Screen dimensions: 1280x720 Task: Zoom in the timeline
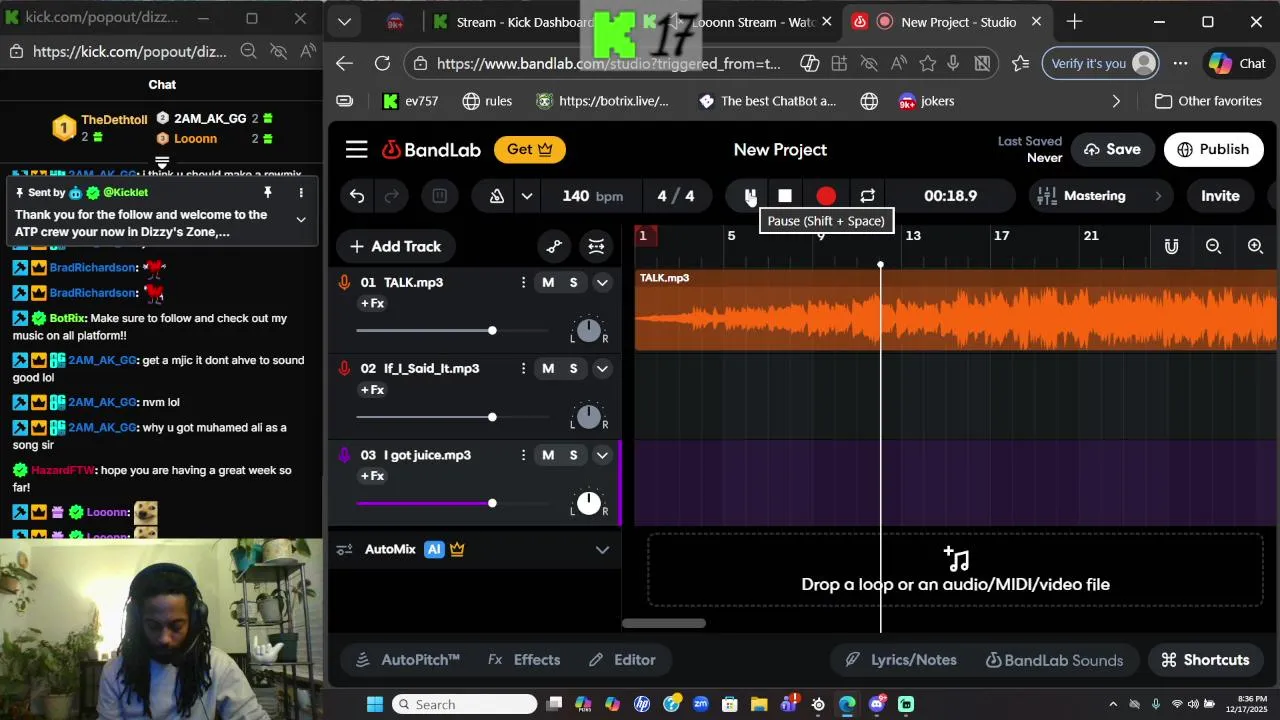pyautogui.click(x=1255, y=246)
